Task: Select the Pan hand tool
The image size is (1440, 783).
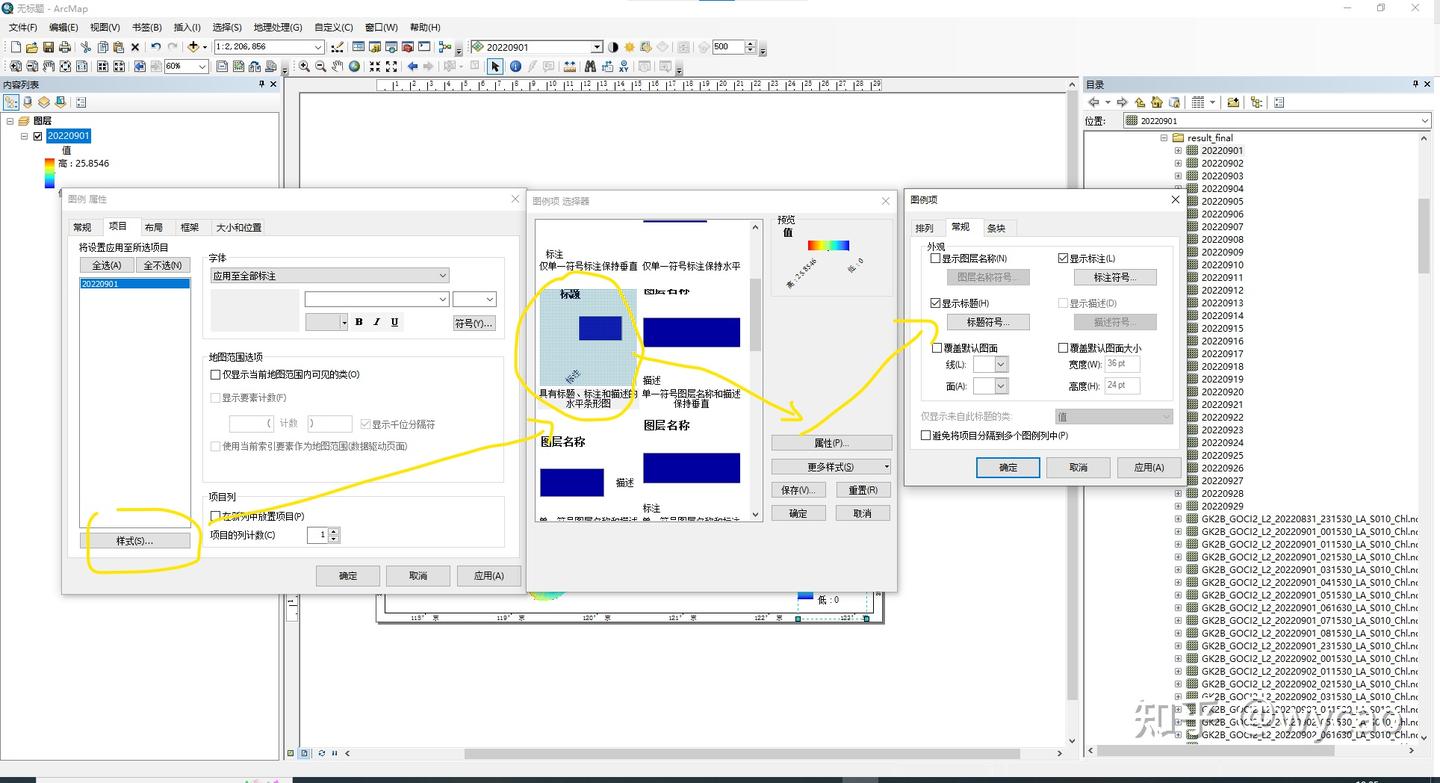Action: coord(337,67)
